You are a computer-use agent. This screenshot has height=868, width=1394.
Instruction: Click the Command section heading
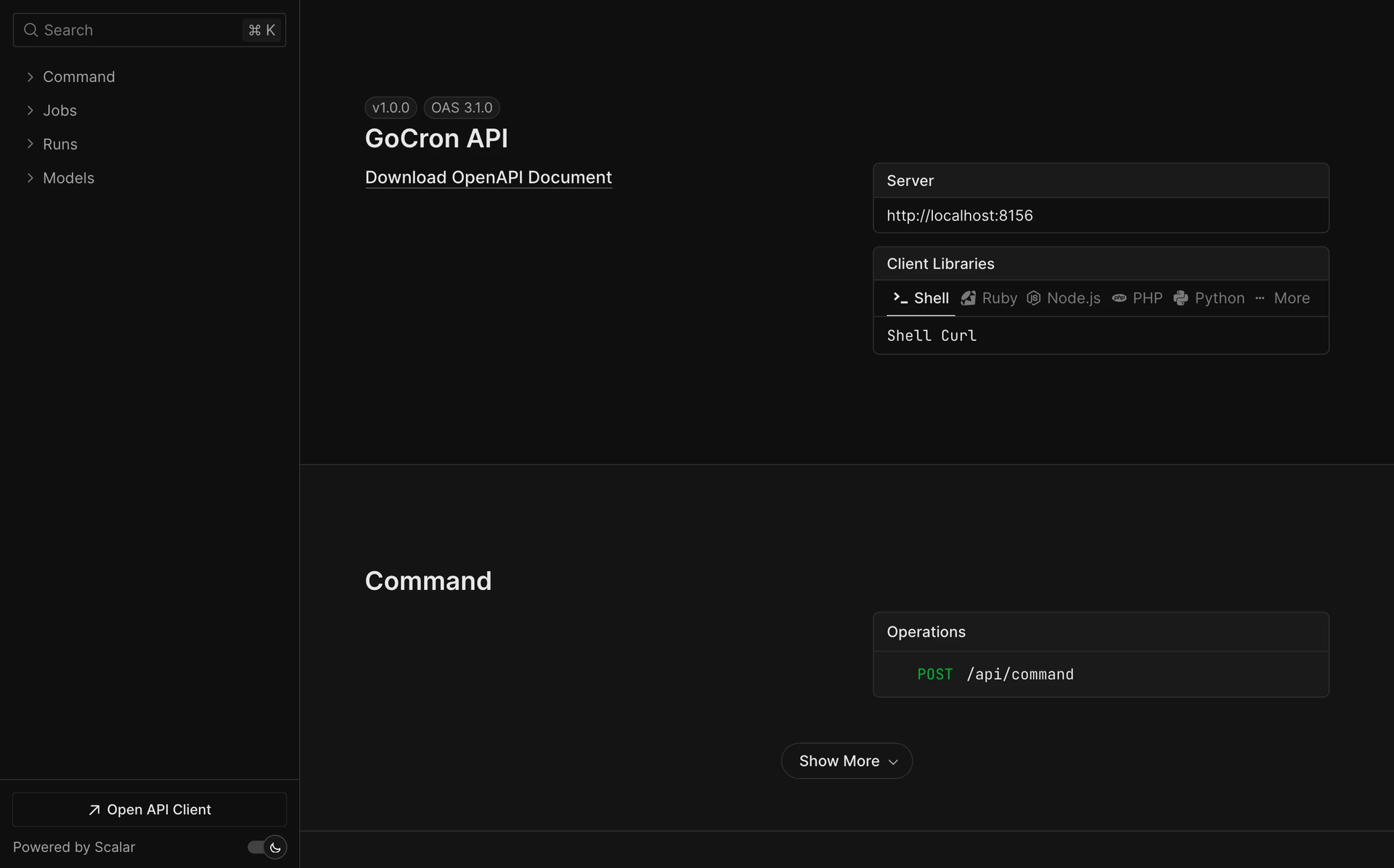click(x=428, y=581)
